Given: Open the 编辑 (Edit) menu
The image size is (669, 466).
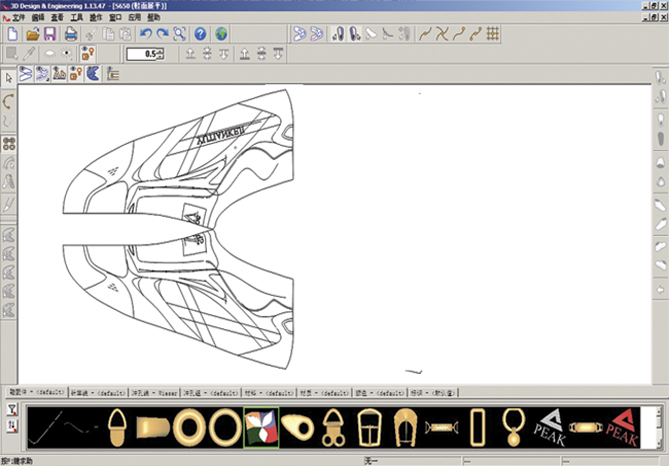Looking at the screenshot, I should [38, 17].
